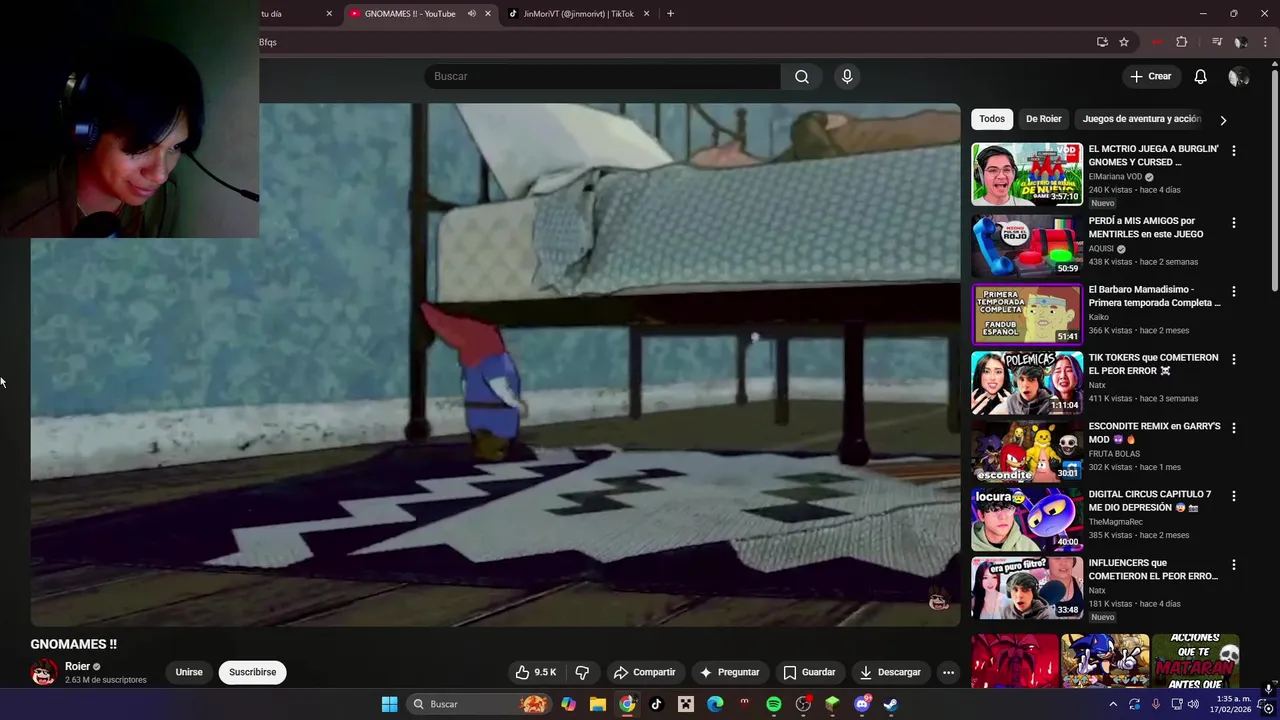This screenshot has height=720, width=1280.
Task: Share the video using Compartir
Action: click(644, 672)
